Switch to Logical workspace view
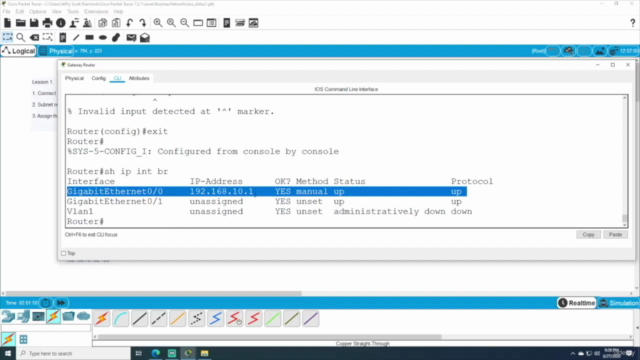The height and width of the screenshot is (360, 640). [x=19, y=51]
